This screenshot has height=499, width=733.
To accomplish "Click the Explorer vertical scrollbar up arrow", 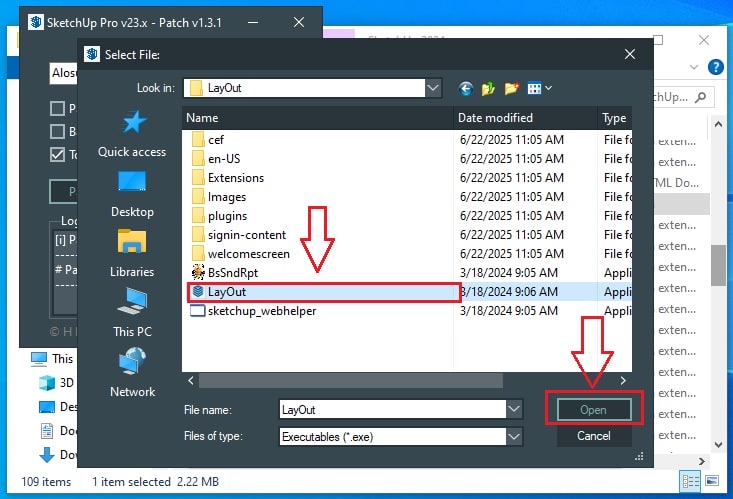I will coord(719,124).
